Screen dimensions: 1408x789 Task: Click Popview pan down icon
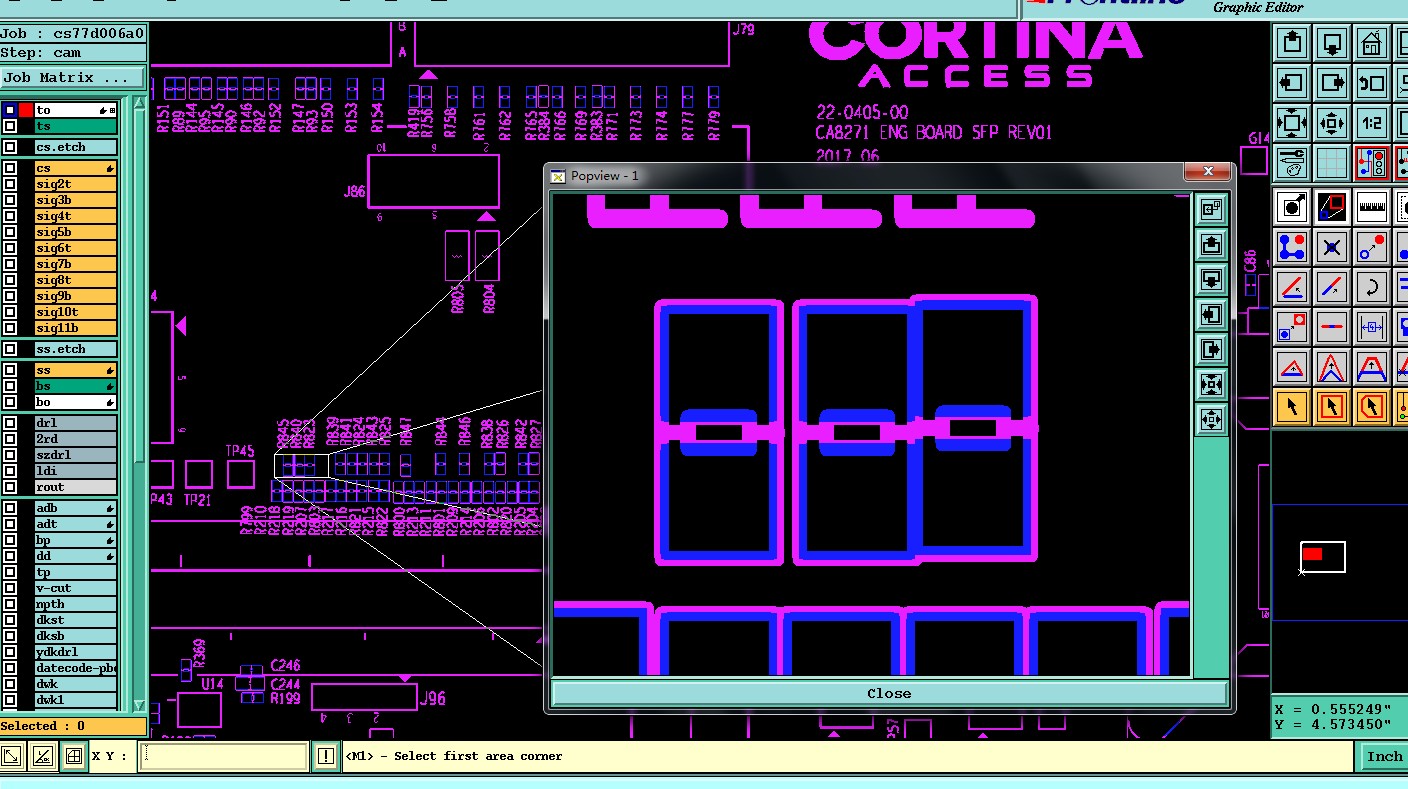pos(1211,280)
